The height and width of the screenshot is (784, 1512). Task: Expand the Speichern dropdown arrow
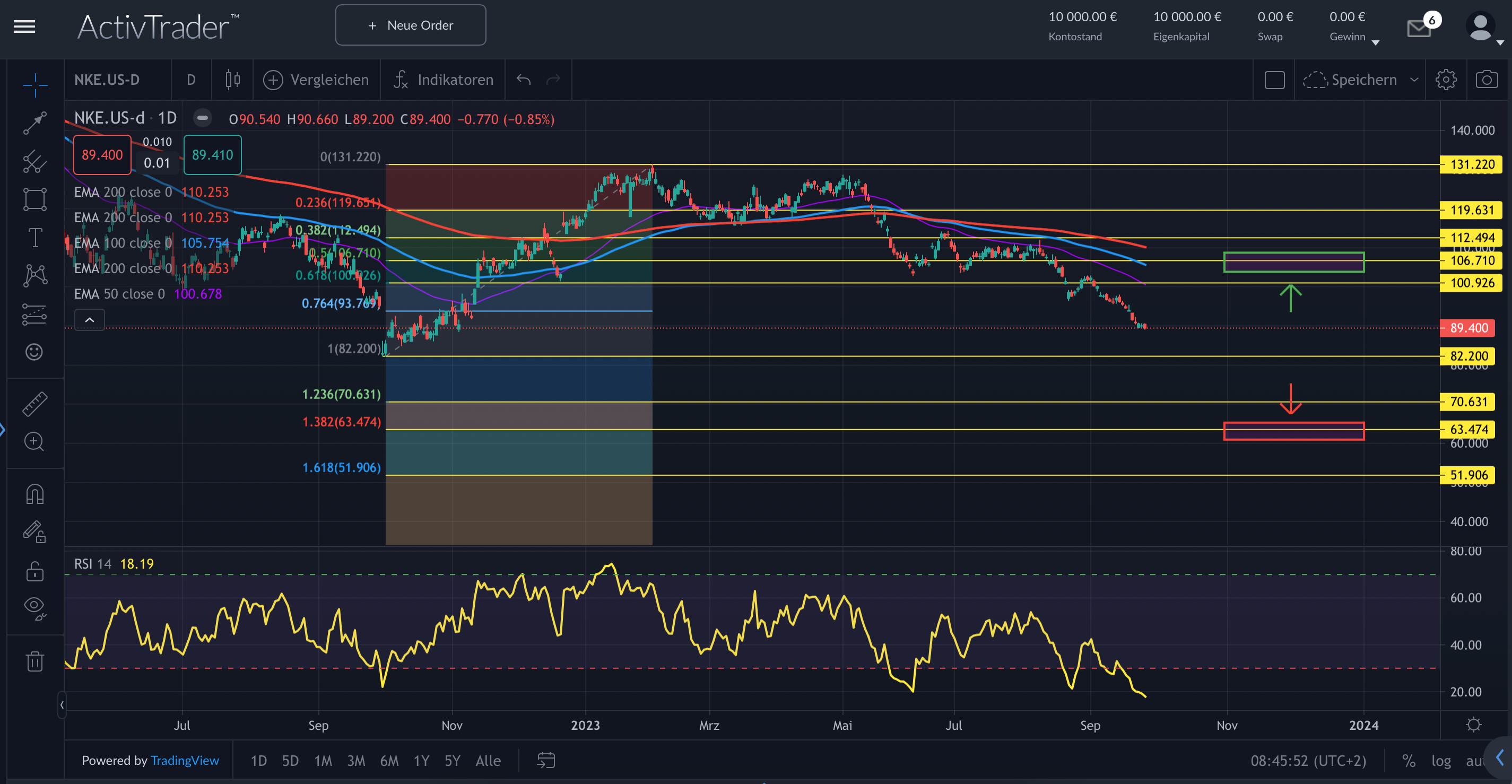[x=1414, y=79]
